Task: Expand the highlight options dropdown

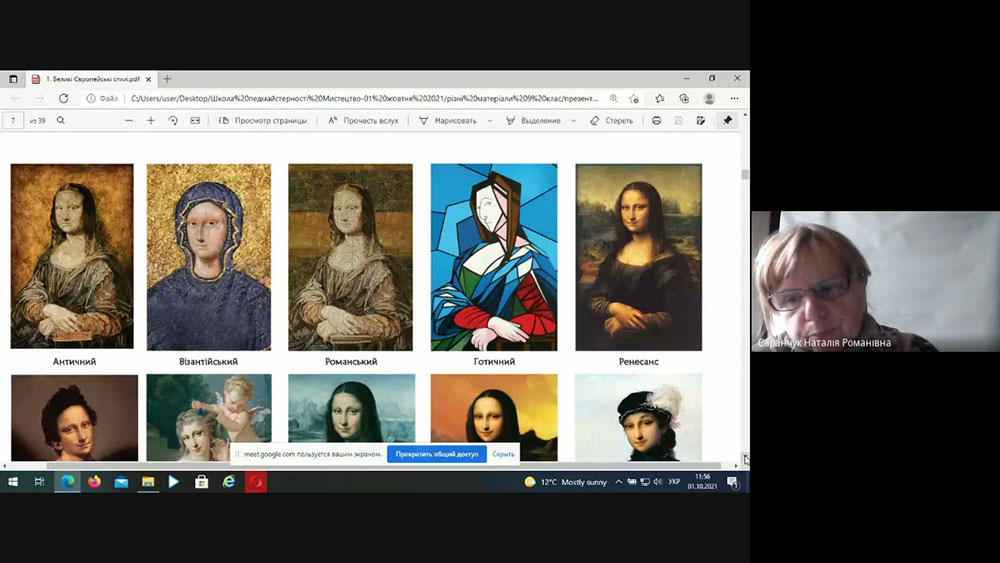Action: pyautogui.click(x=573, y=121)
